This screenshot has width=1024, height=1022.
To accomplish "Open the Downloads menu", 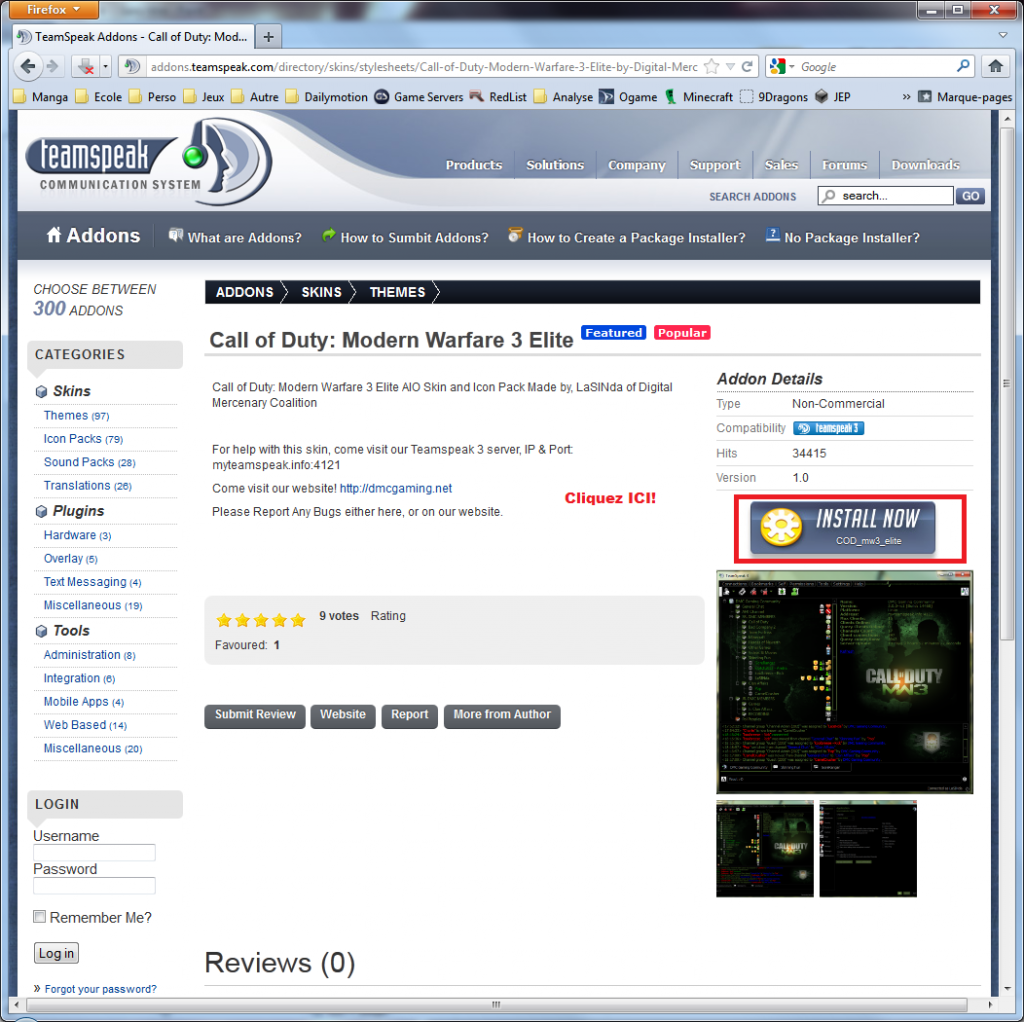I will pos(925,165).
